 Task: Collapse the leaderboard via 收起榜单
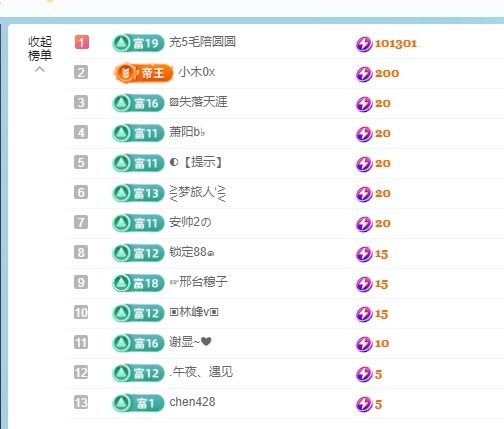40,48
